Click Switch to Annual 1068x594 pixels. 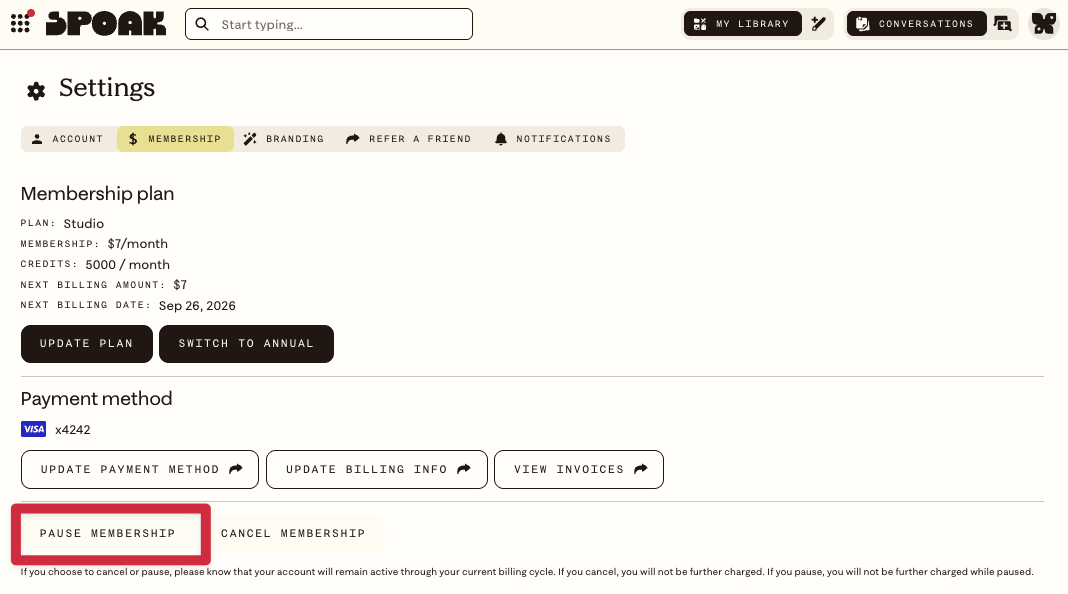click(247, 344)
